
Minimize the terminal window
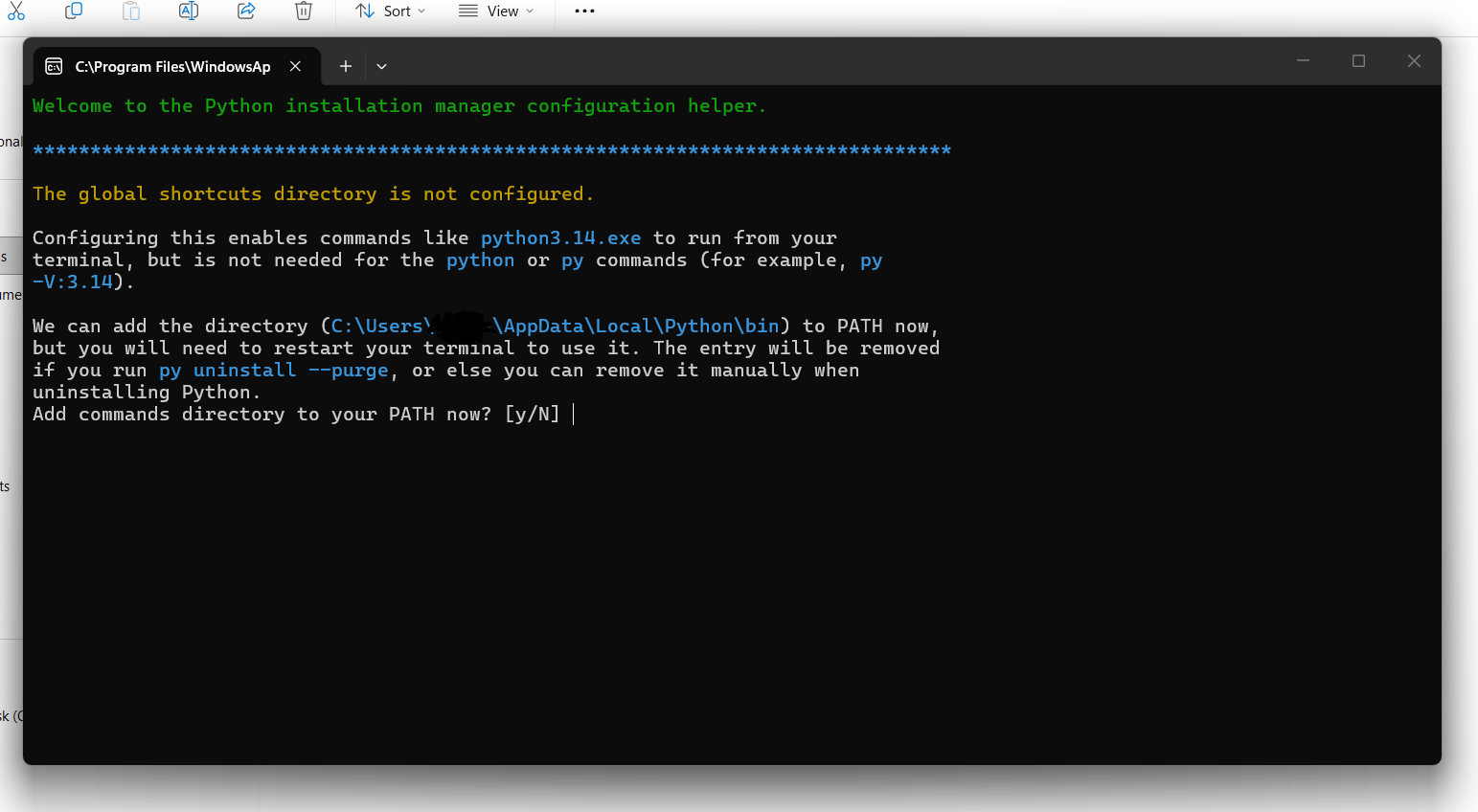click(1303, 60)
